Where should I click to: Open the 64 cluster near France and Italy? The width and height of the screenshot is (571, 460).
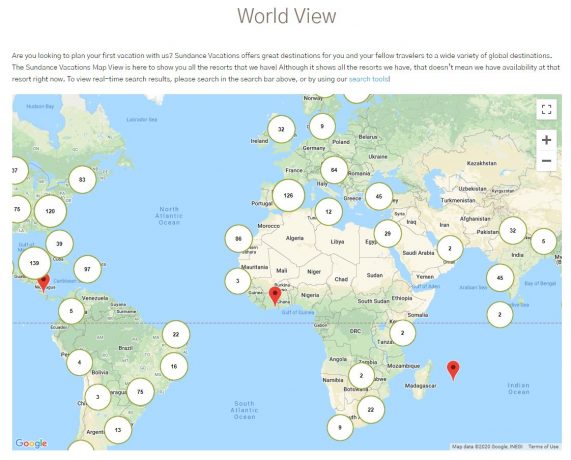click(334, 170)
